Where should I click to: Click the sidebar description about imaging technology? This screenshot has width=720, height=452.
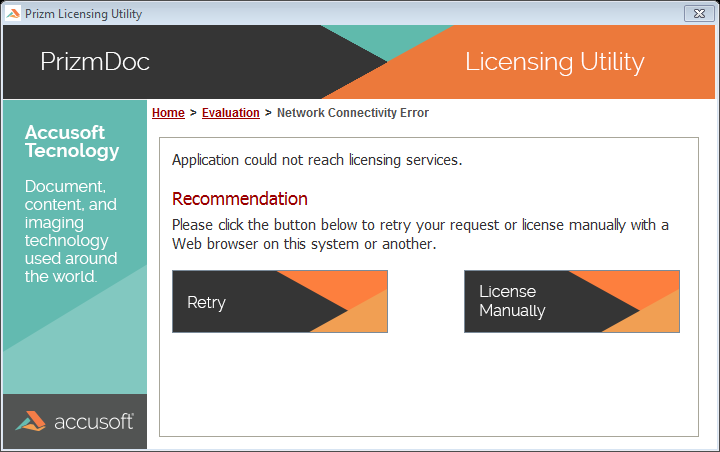(71, 231)
